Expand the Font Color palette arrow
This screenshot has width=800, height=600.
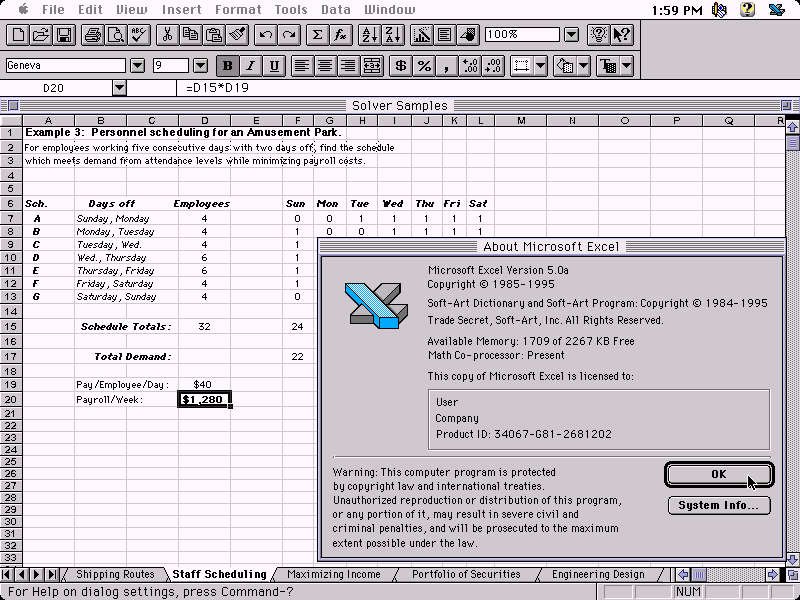click(x=627, y=66)
